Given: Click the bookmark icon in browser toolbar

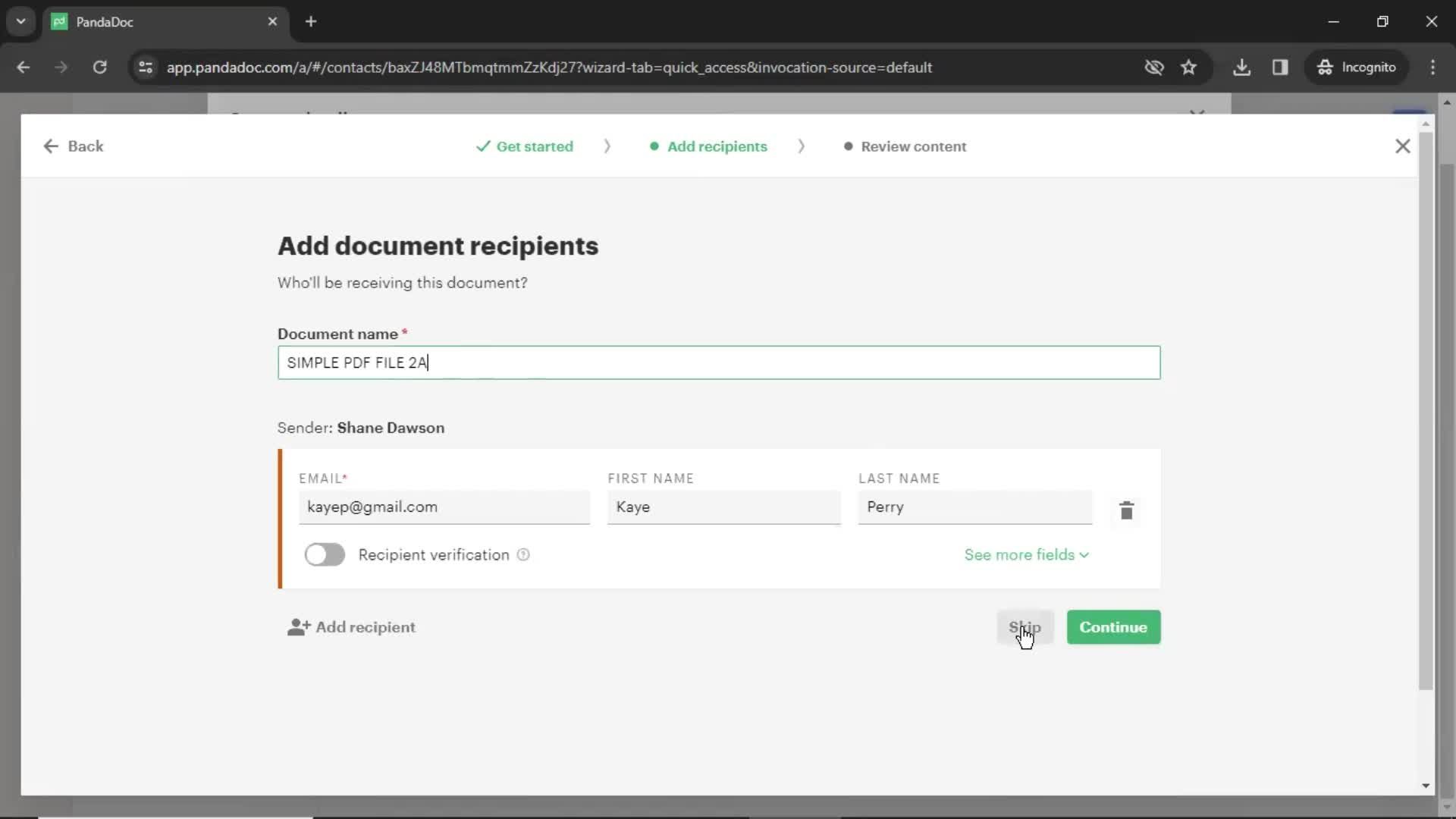Looking at the screenshot, I should (x=1189, y=67).
